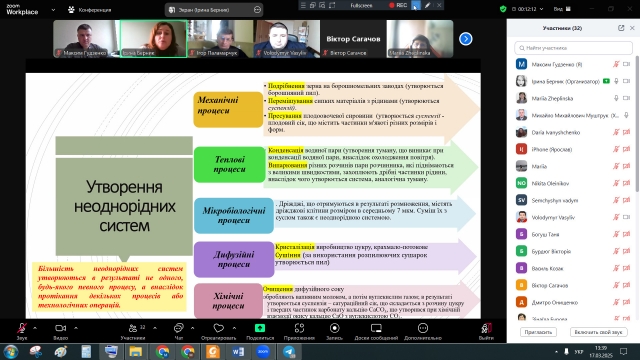This screenshot has height=360, width=640.
Task: Open the Дополнительно more options button
Action: tap(423, 331)
